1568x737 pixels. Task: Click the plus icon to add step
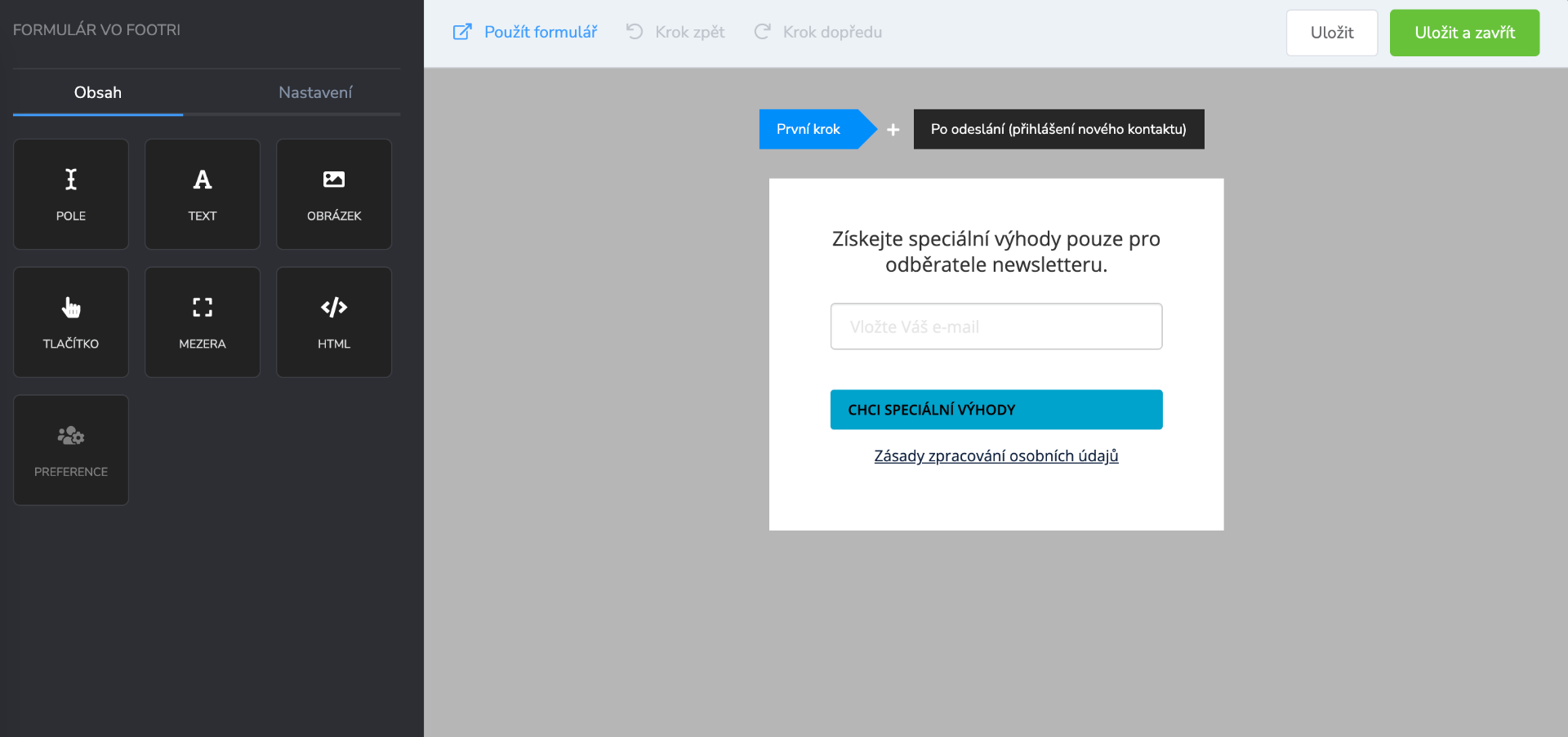[893, 130]
